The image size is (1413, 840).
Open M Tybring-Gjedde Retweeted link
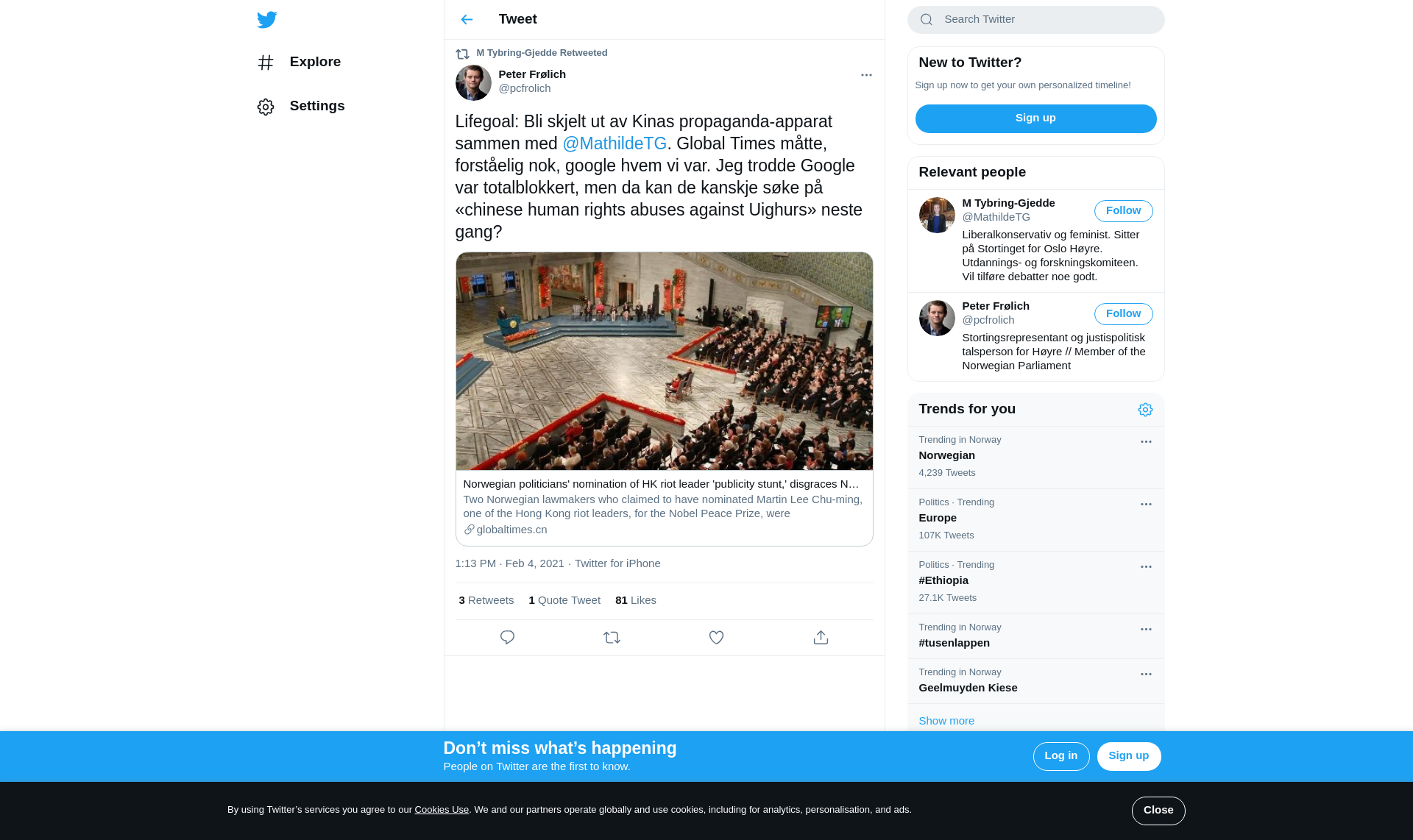[542, 53]
